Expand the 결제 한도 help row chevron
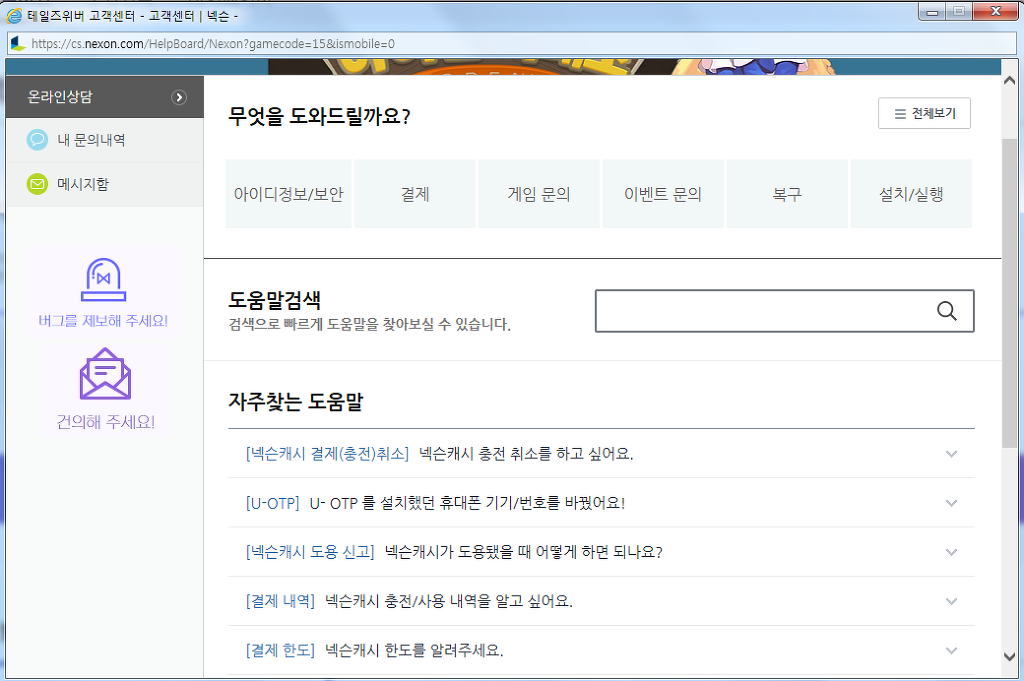1024x681 pixels. tap(952, 650)
